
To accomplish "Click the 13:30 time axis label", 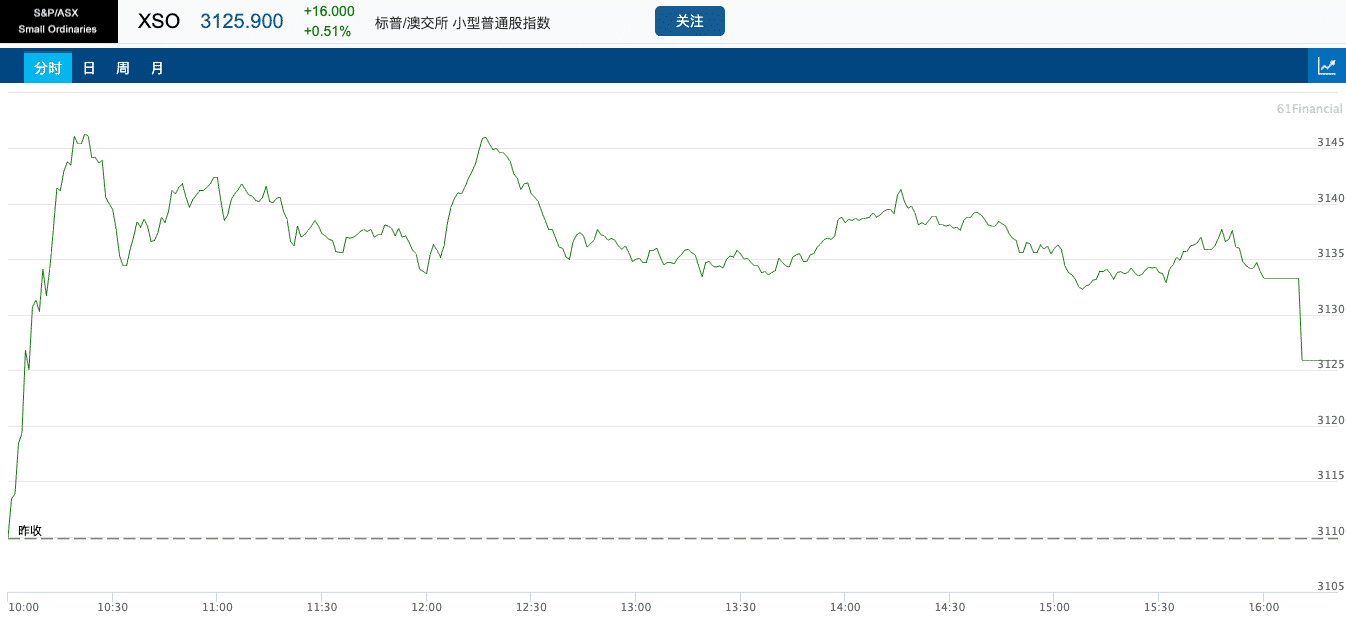I will (740, 607).
